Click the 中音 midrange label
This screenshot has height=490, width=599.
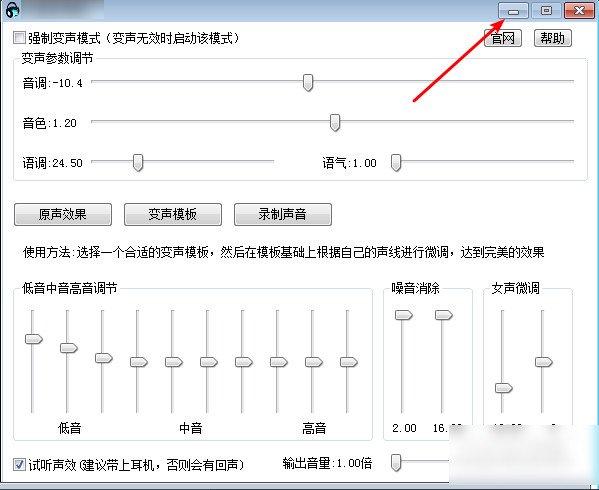tap(191, 428)
